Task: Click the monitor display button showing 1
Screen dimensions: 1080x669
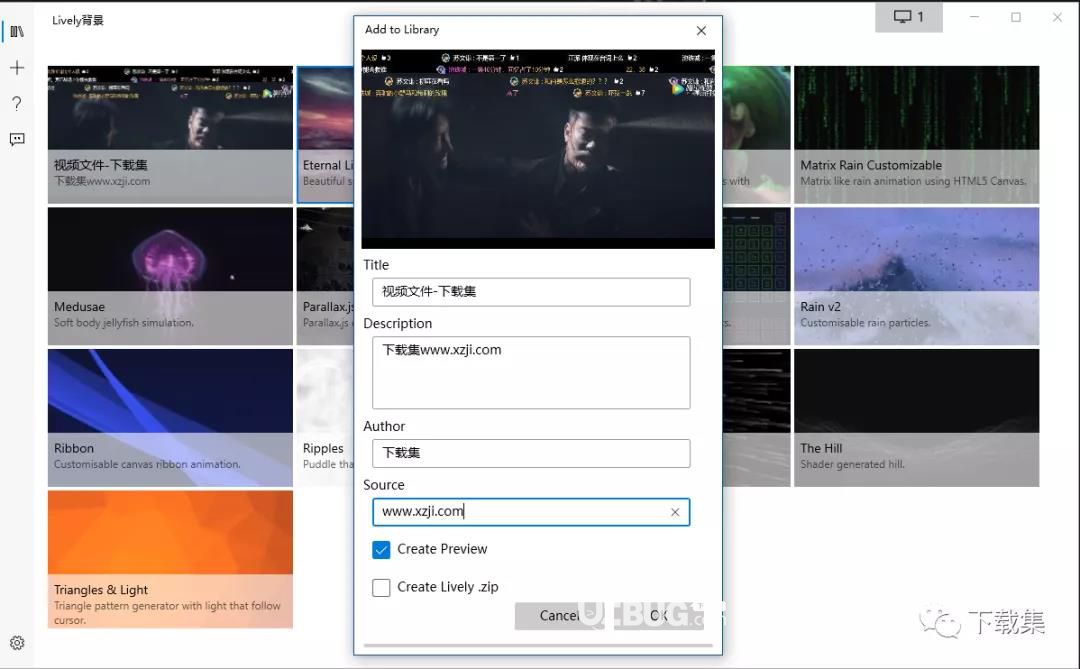Action: (x=908, y=17)
